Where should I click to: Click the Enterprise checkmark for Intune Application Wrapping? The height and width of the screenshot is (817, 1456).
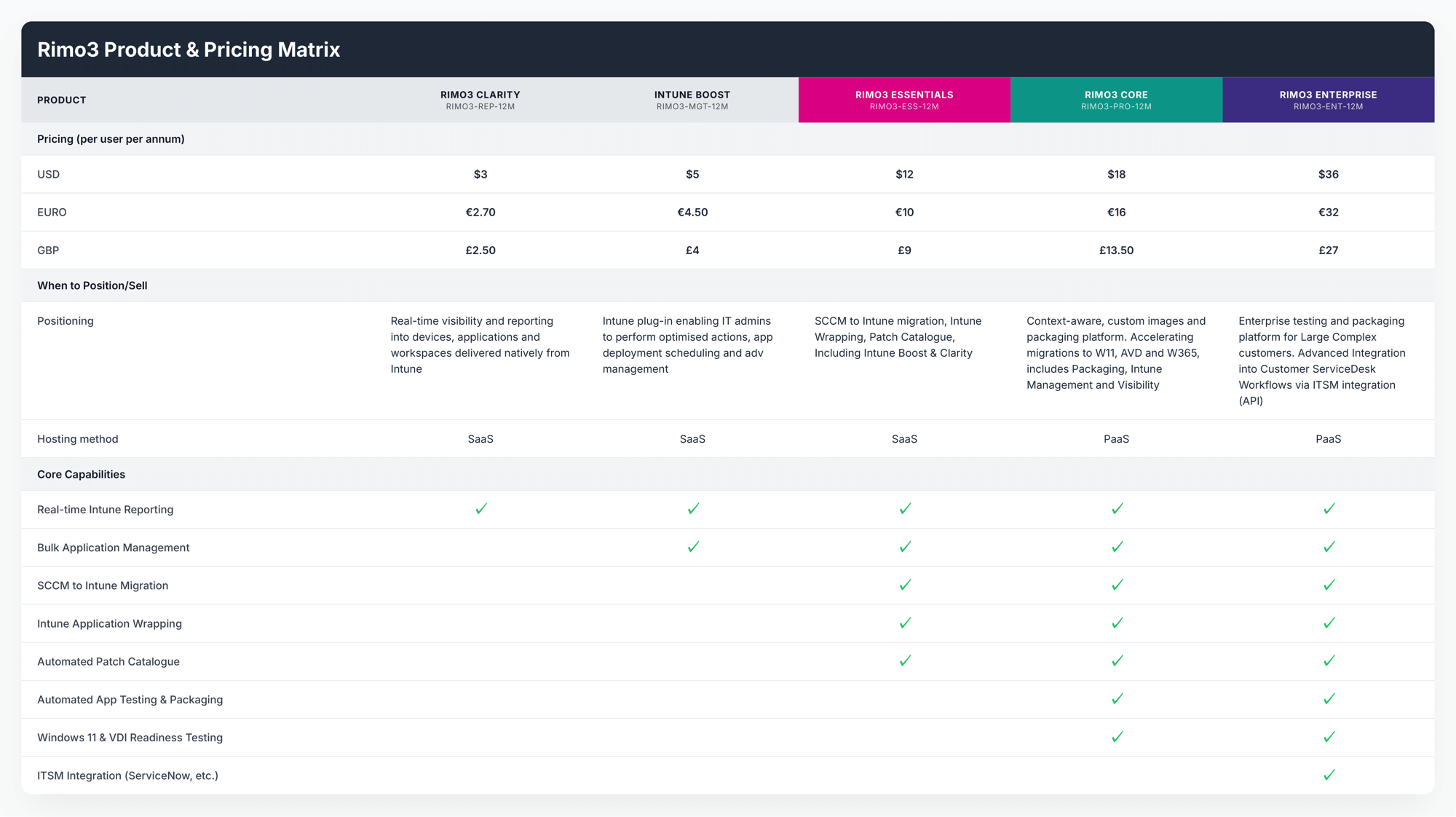[1329, 623]
